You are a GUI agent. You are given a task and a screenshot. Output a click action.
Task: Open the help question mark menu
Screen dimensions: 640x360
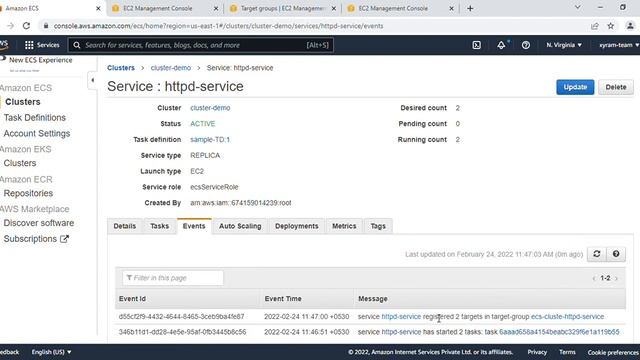tap(526, 45)
